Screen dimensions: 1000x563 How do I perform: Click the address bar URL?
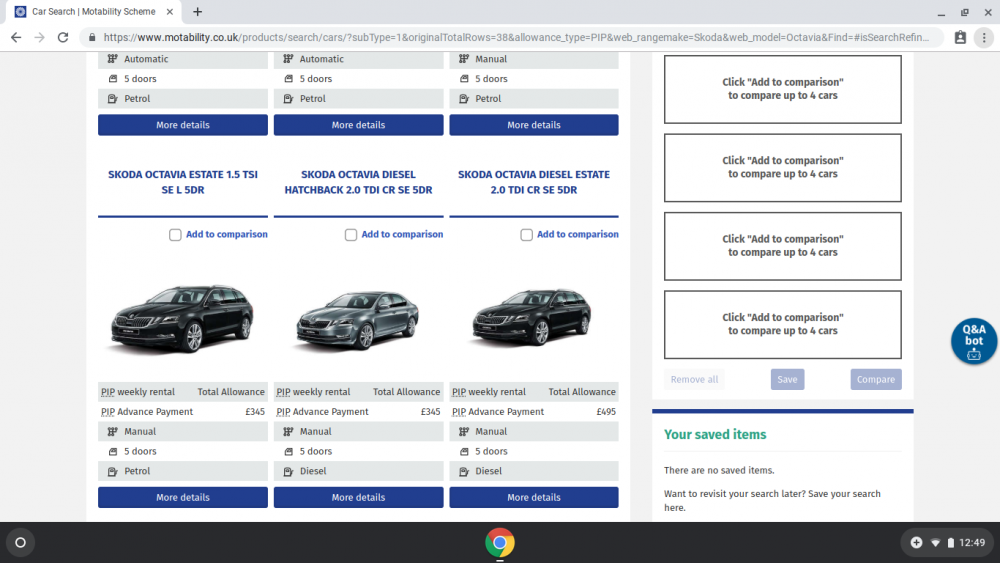(x=515, y=38)
